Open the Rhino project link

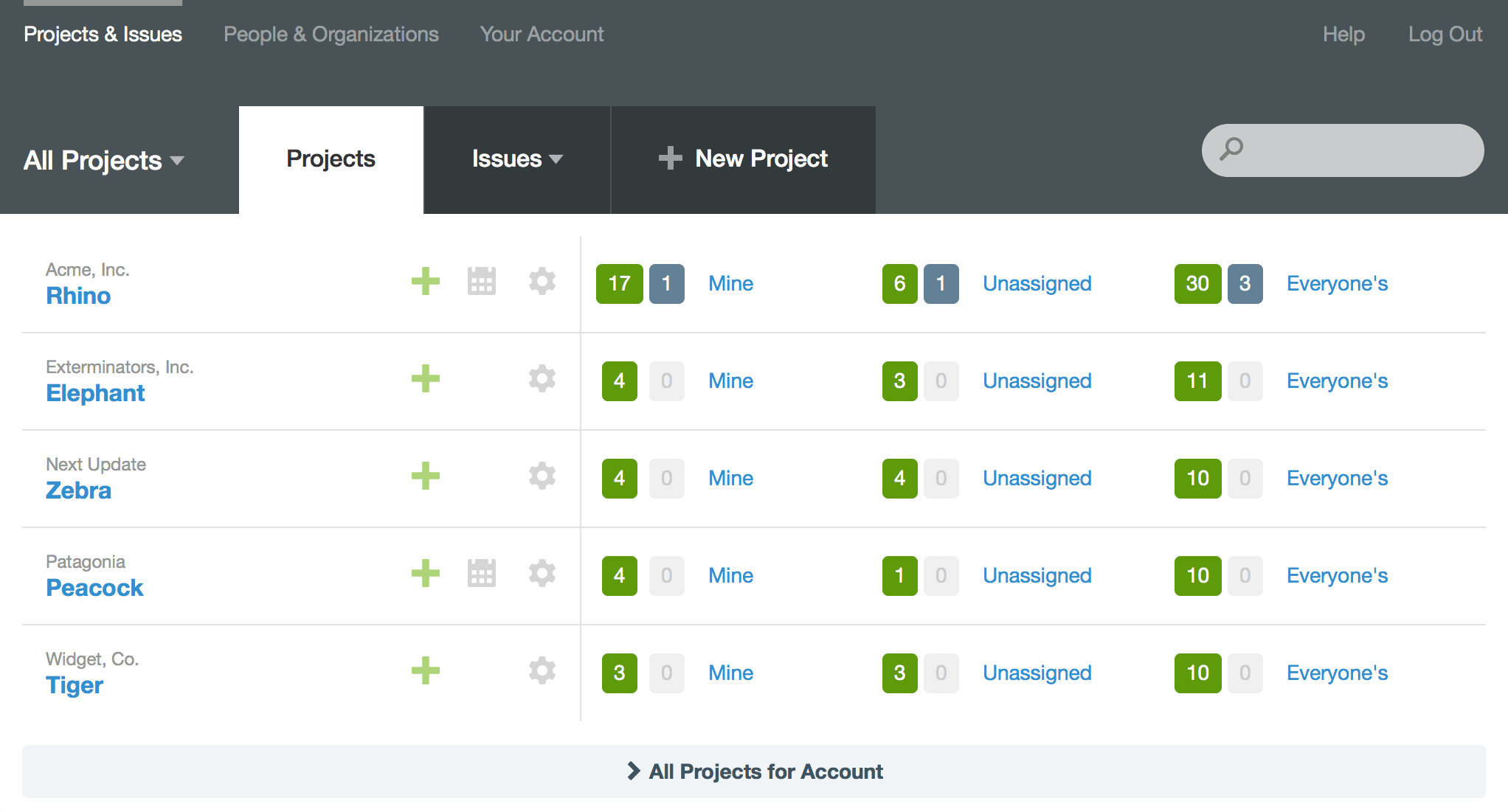78,296
